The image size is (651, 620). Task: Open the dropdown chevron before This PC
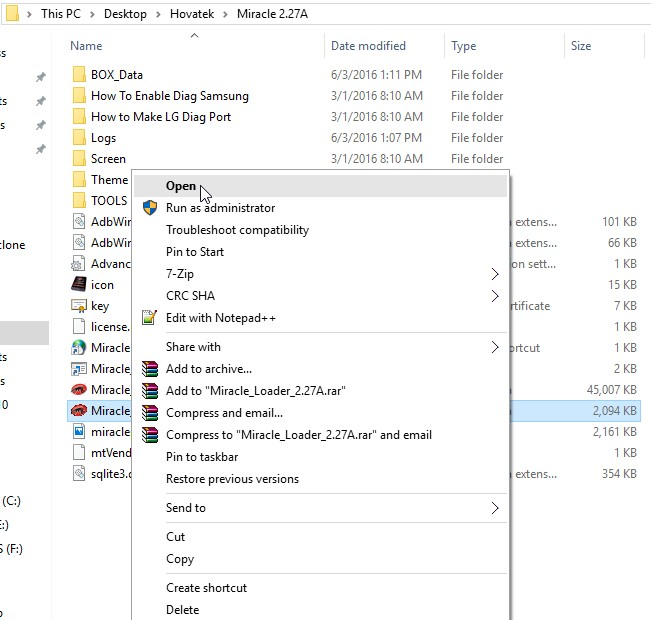[29, 14]
